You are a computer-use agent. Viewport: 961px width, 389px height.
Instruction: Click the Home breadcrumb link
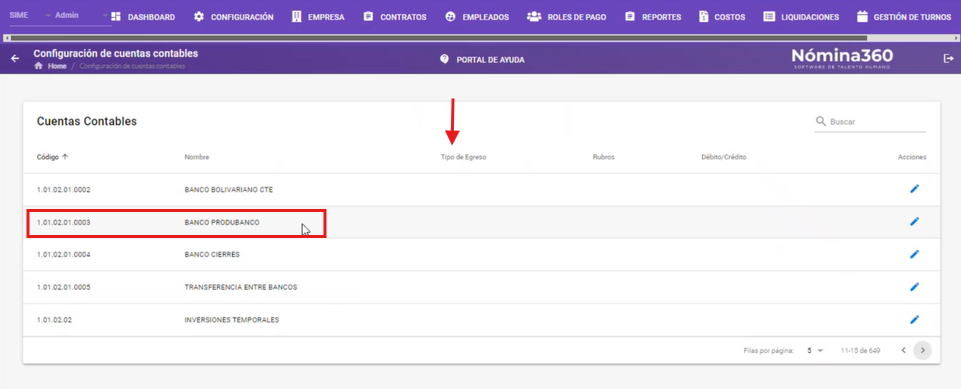tap(57, 66)
